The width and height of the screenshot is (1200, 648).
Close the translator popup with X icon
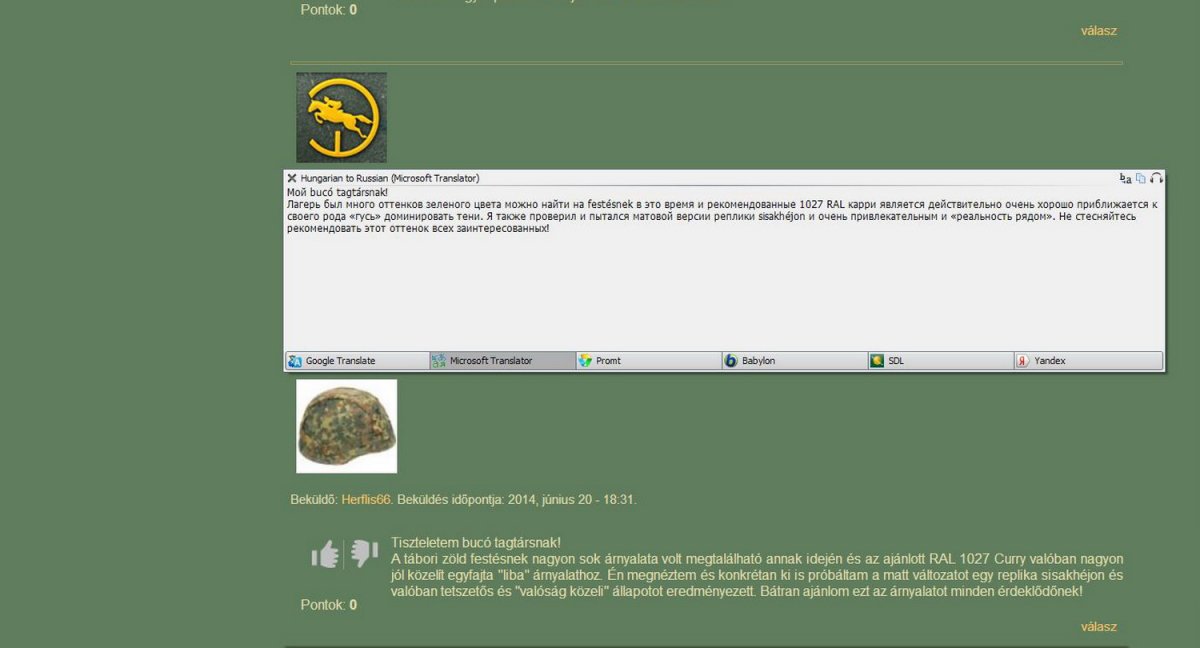point(292,178)
